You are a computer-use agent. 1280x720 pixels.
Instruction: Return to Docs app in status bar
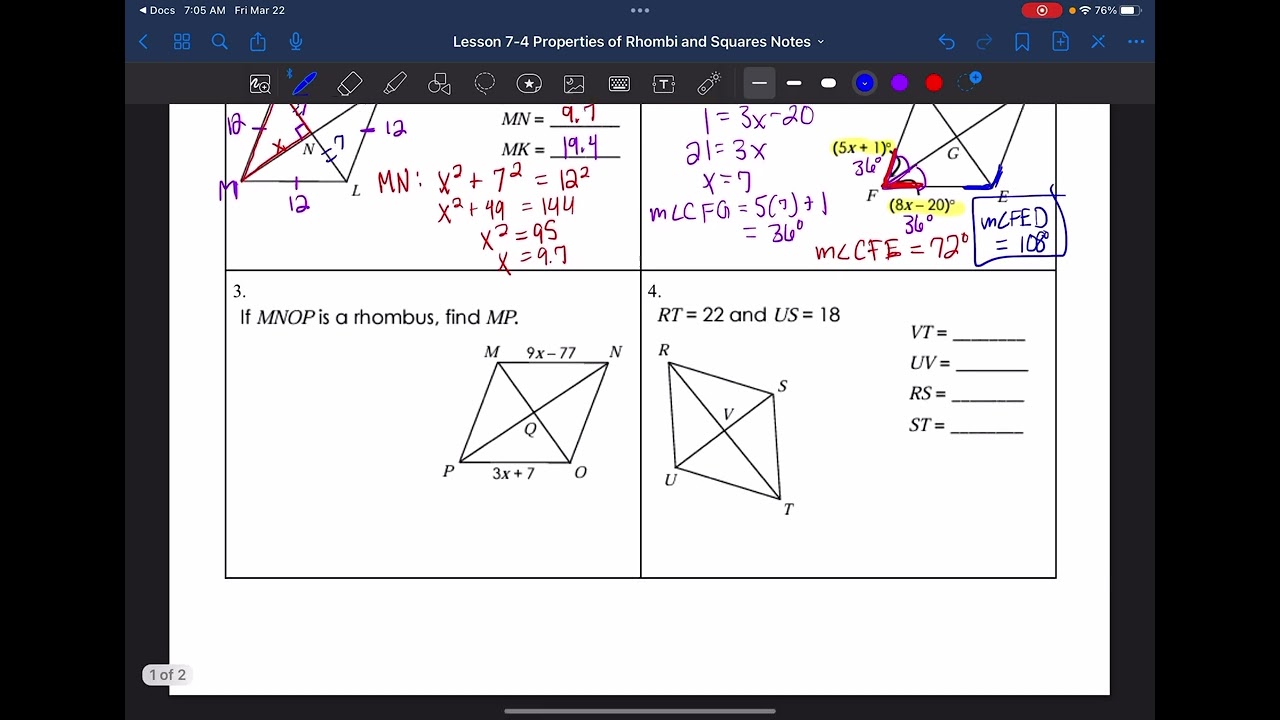pos(157,10)
